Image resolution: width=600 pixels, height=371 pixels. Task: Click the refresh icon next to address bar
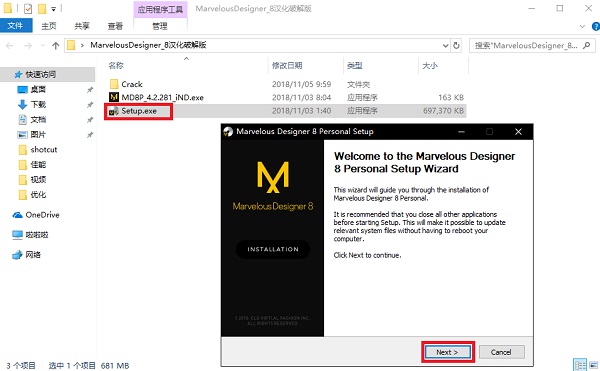tap(456, 46)
